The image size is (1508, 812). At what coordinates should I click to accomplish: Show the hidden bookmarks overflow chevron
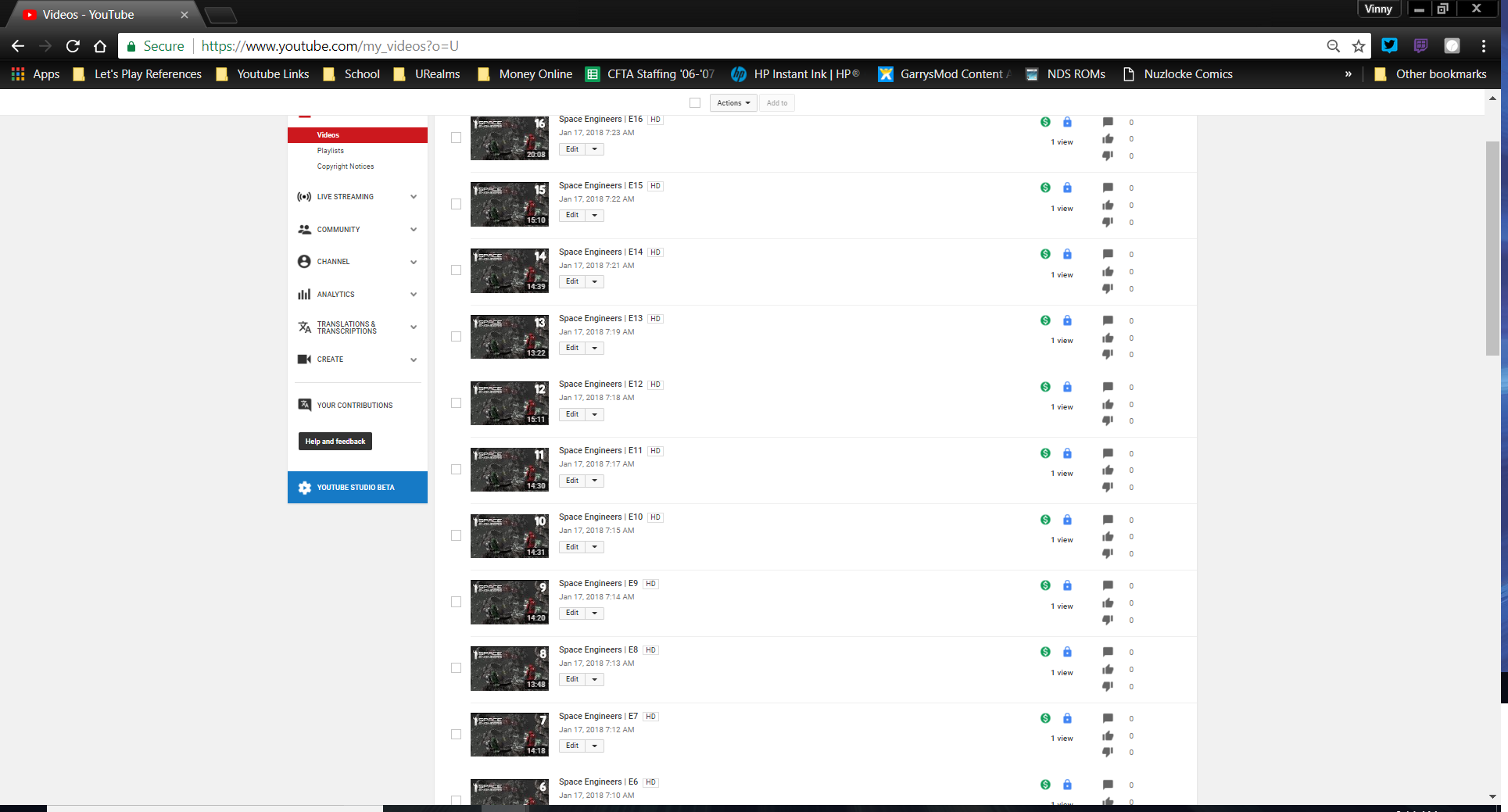tap(1348, 74)
